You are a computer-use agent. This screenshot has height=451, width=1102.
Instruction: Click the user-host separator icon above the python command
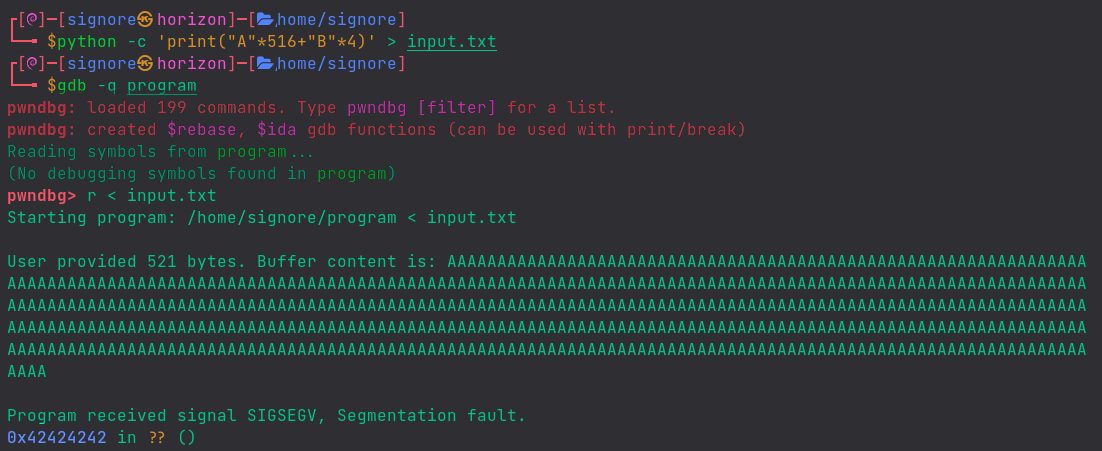[x=146, y=19]
